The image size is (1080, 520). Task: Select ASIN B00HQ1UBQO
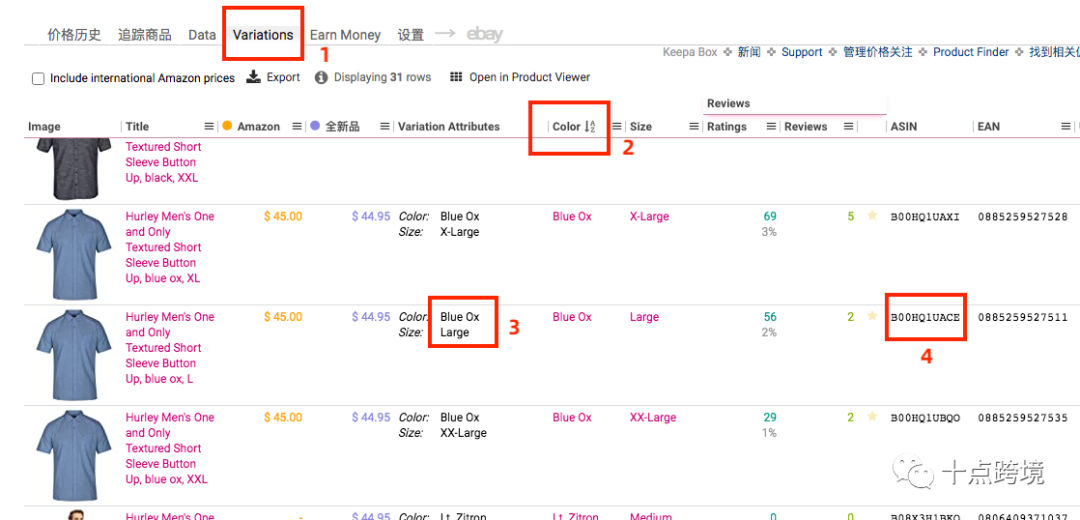pyautogui.click(x=925, y=418)
